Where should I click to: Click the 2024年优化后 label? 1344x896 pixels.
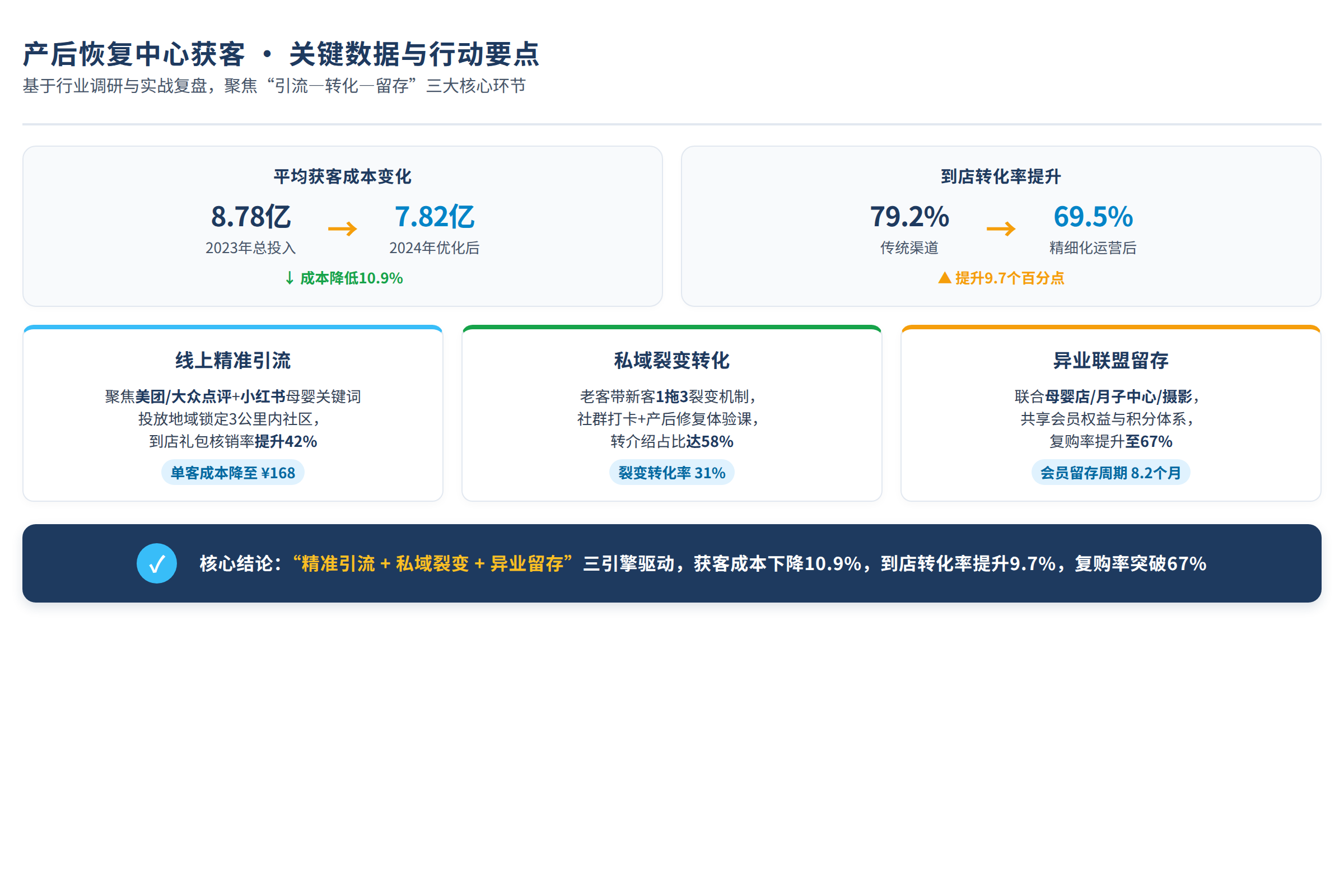click(435, 248)
